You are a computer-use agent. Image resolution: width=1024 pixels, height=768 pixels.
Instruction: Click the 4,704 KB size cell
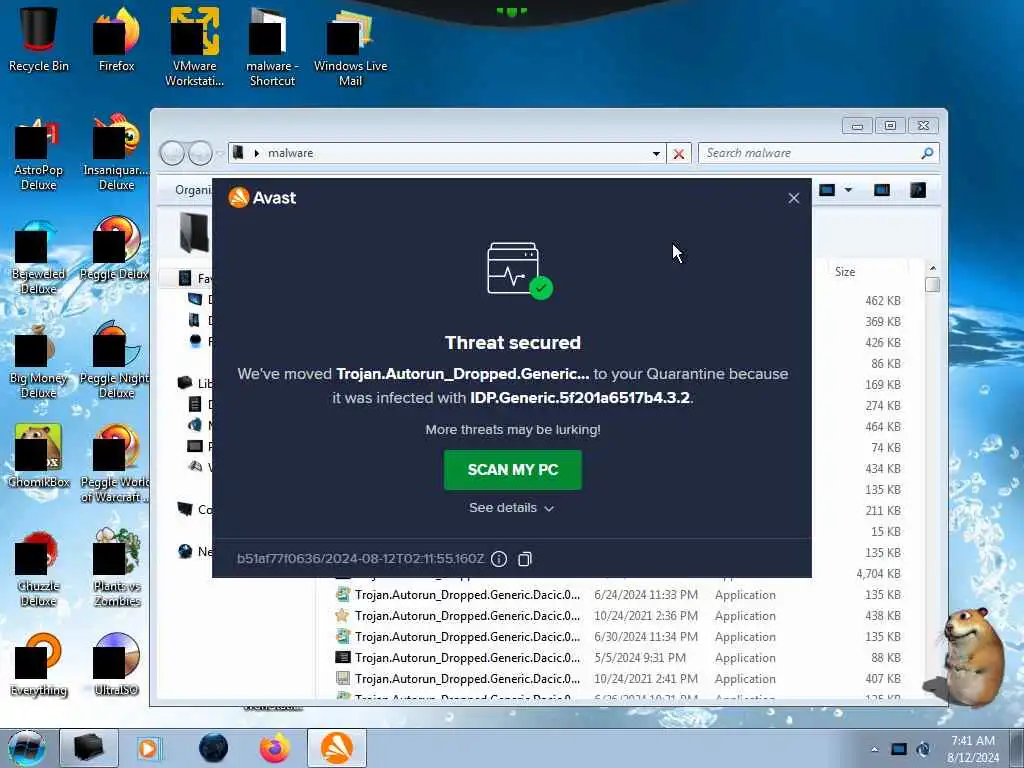[x=878, y=574]
